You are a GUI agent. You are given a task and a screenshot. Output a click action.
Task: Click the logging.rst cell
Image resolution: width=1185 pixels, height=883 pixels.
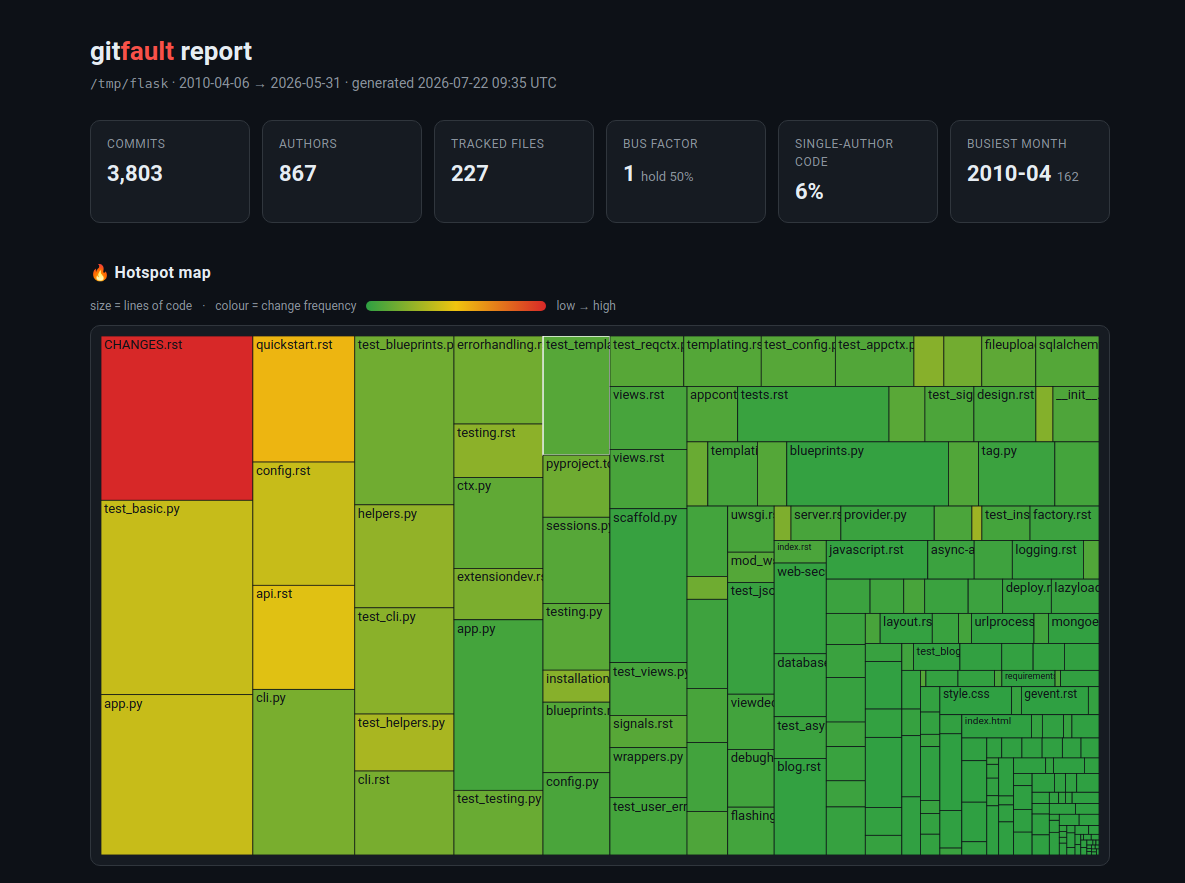coord(1048,559)
